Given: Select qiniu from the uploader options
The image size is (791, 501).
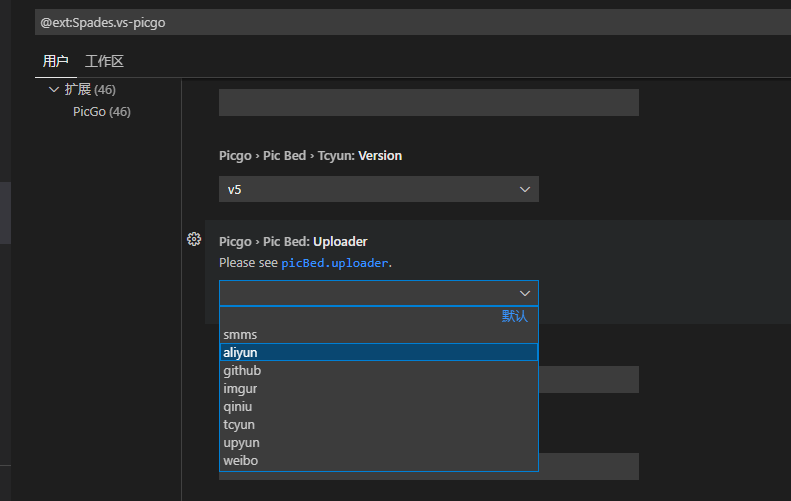Looking at the screenshot, I should (x=378, y=407).
